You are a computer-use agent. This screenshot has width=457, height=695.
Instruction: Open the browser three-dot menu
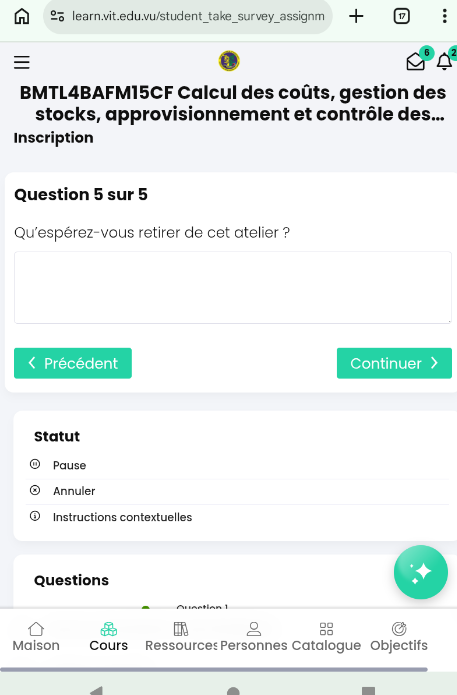pyautogui.click(x=444, y=16)
